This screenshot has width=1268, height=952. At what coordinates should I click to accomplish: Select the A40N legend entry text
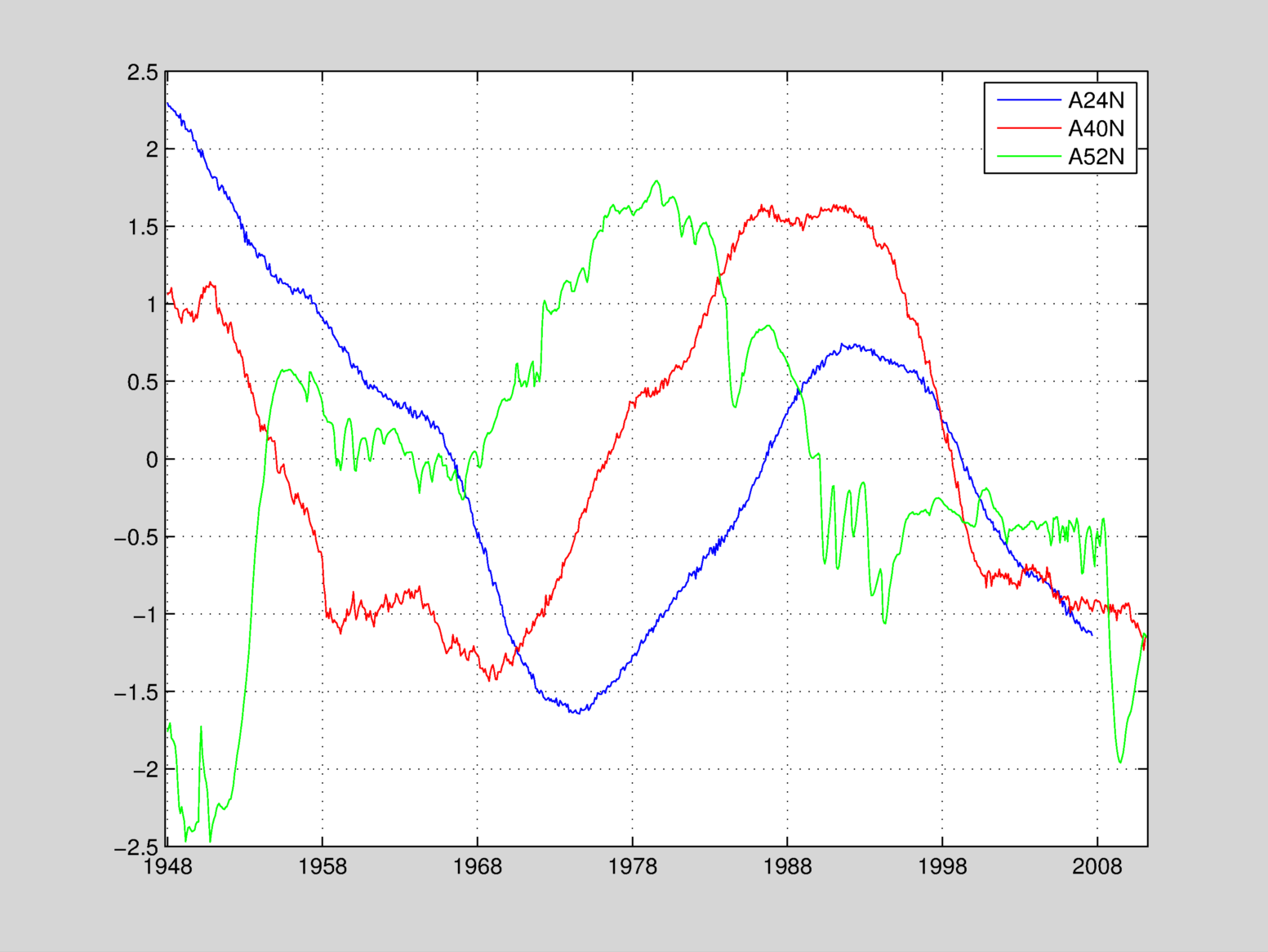1096,128
